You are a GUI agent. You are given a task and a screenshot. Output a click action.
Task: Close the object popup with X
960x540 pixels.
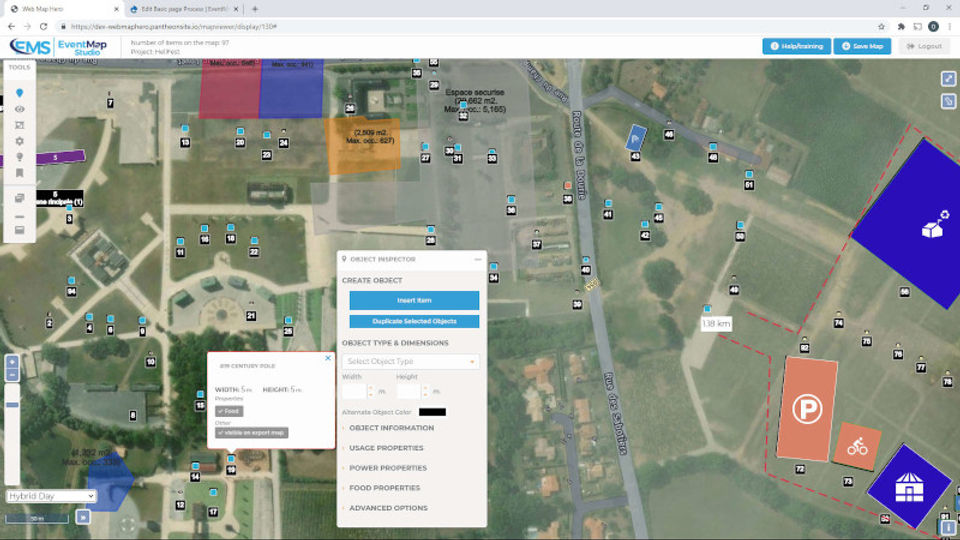click(328, 358)
